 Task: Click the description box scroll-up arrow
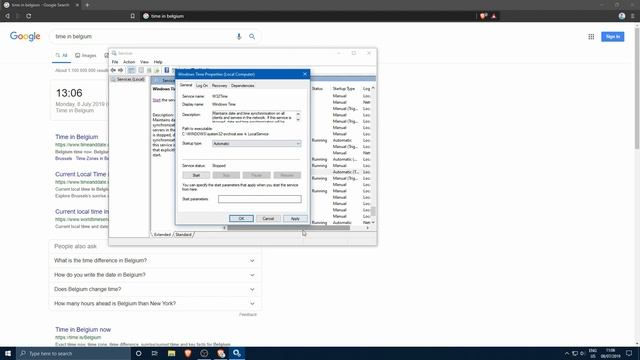click(x=298, y=113)
